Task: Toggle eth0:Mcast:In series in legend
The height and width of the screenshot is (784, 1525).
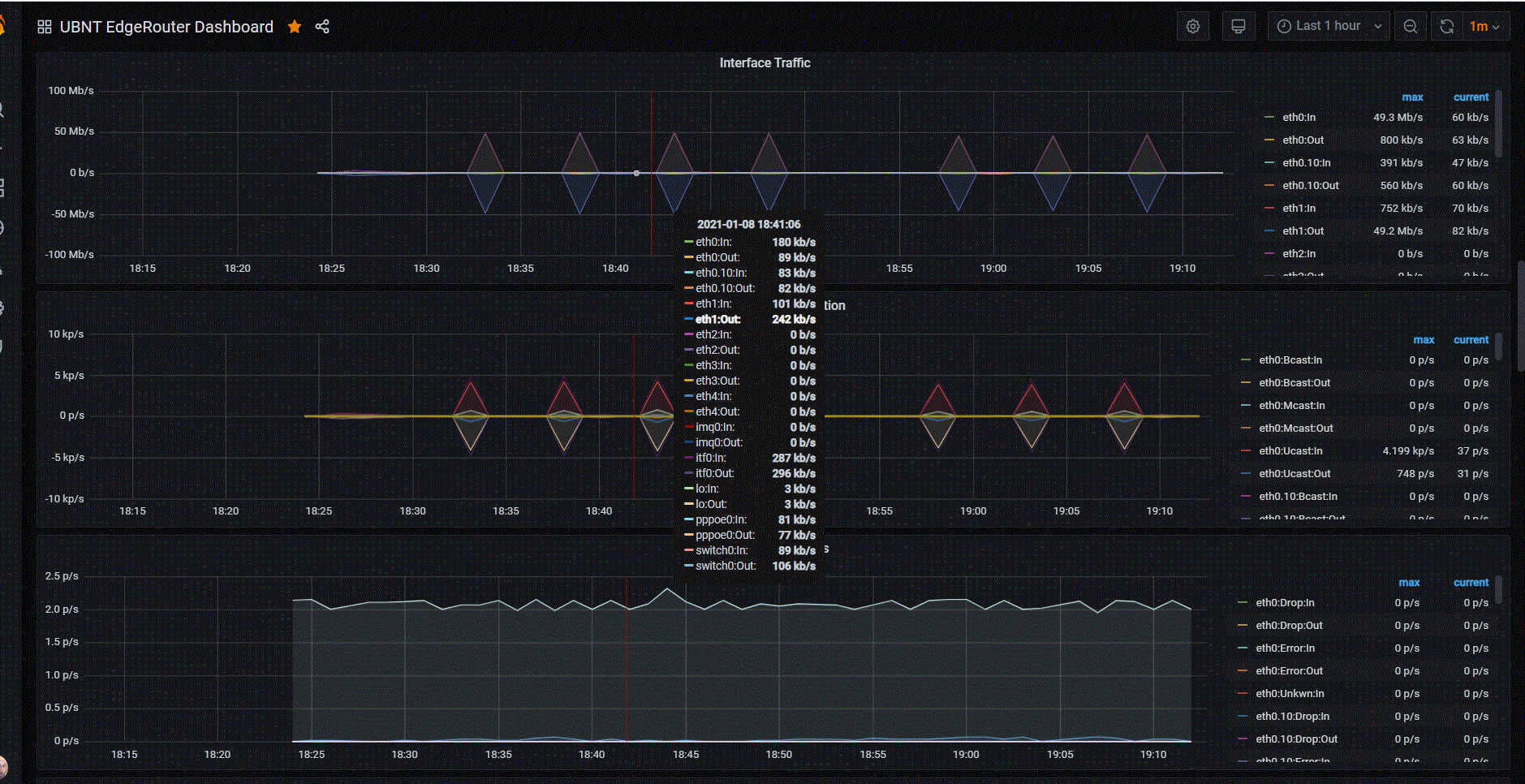Action: (1291, 405)
